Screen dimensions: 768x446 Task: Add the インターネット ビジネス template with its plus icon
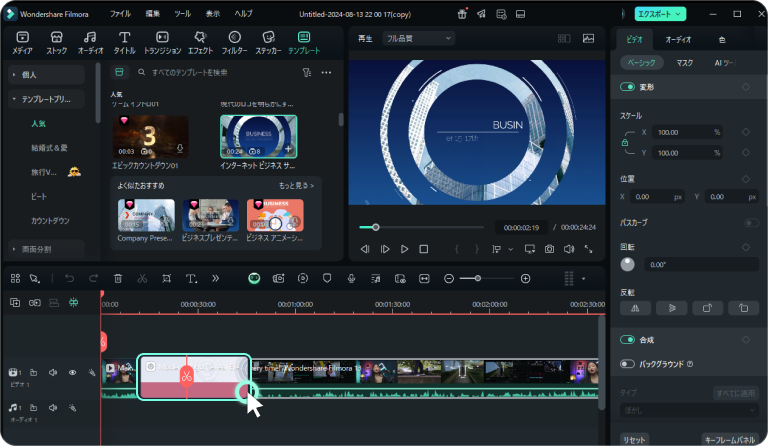[x=288, y=149]
